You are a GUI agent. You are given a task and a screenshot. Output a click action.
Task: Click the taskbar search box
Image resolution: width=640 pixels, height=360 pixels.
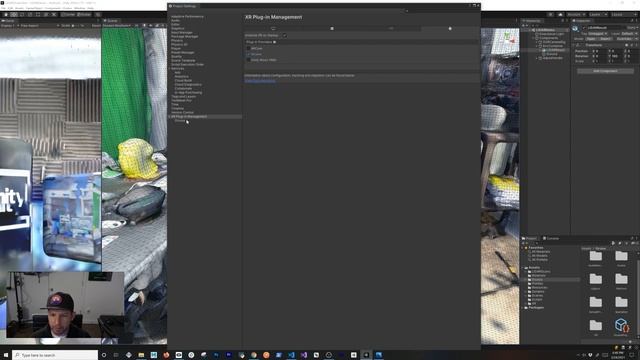point(55,355)
